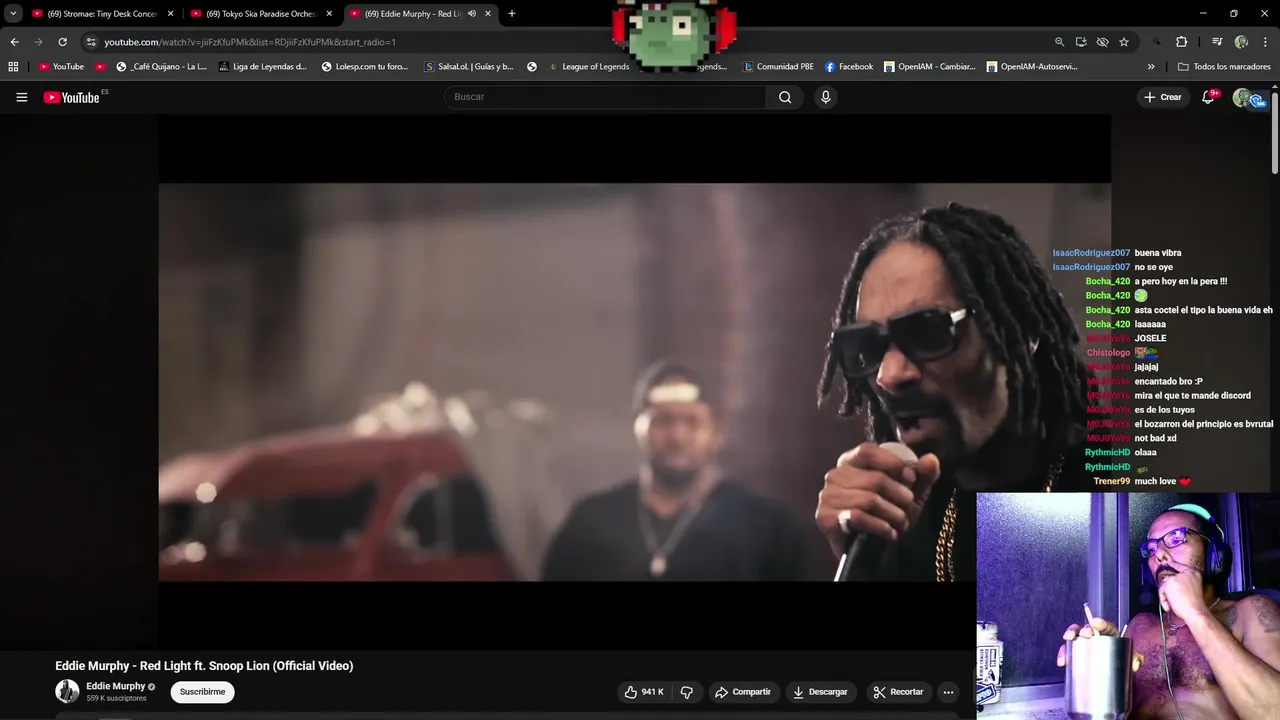Open more actions three-dot menu under video
The height and width of the screenshot is (720, 1280).
tap(948, 692)
